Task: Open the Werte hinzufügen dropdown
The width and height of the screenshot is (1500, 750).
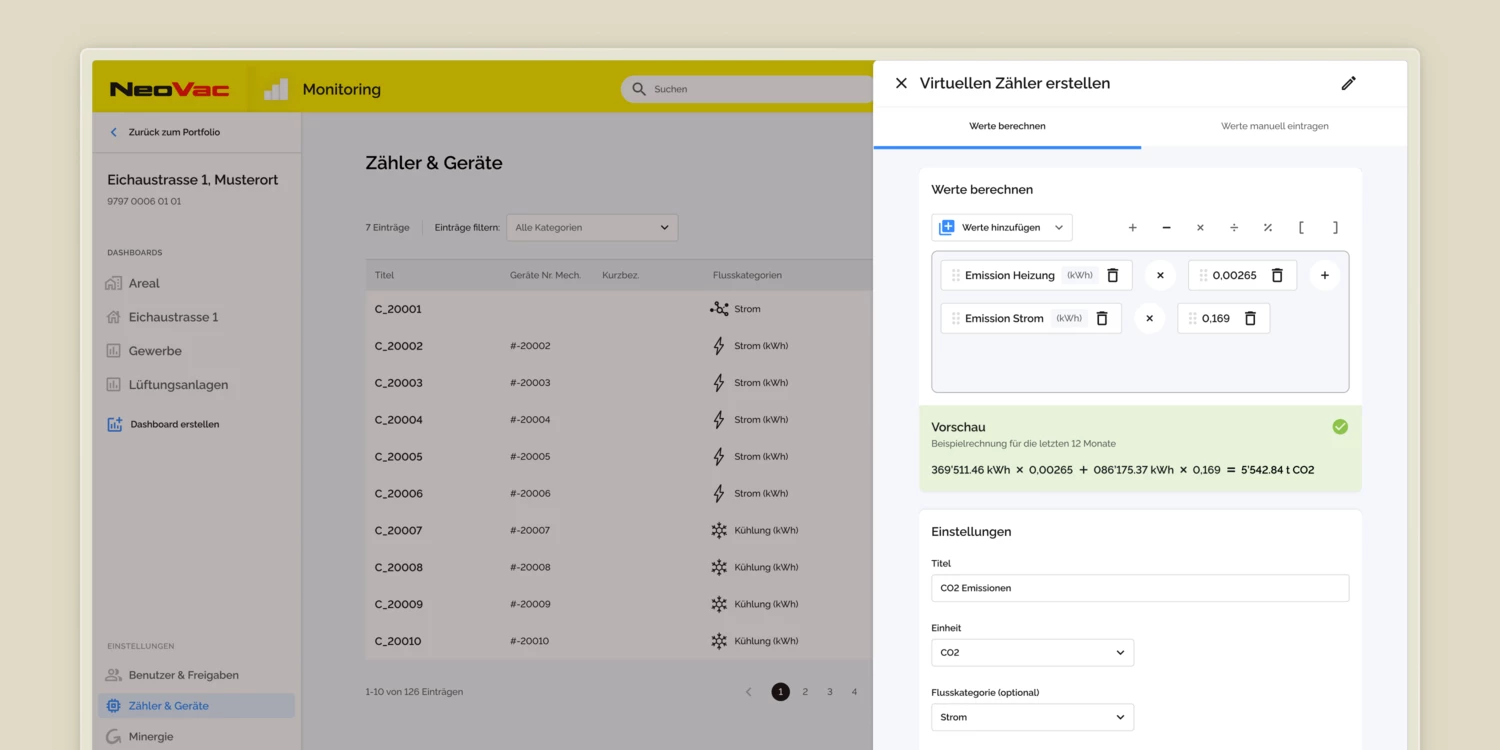Action: (1002, 228)
